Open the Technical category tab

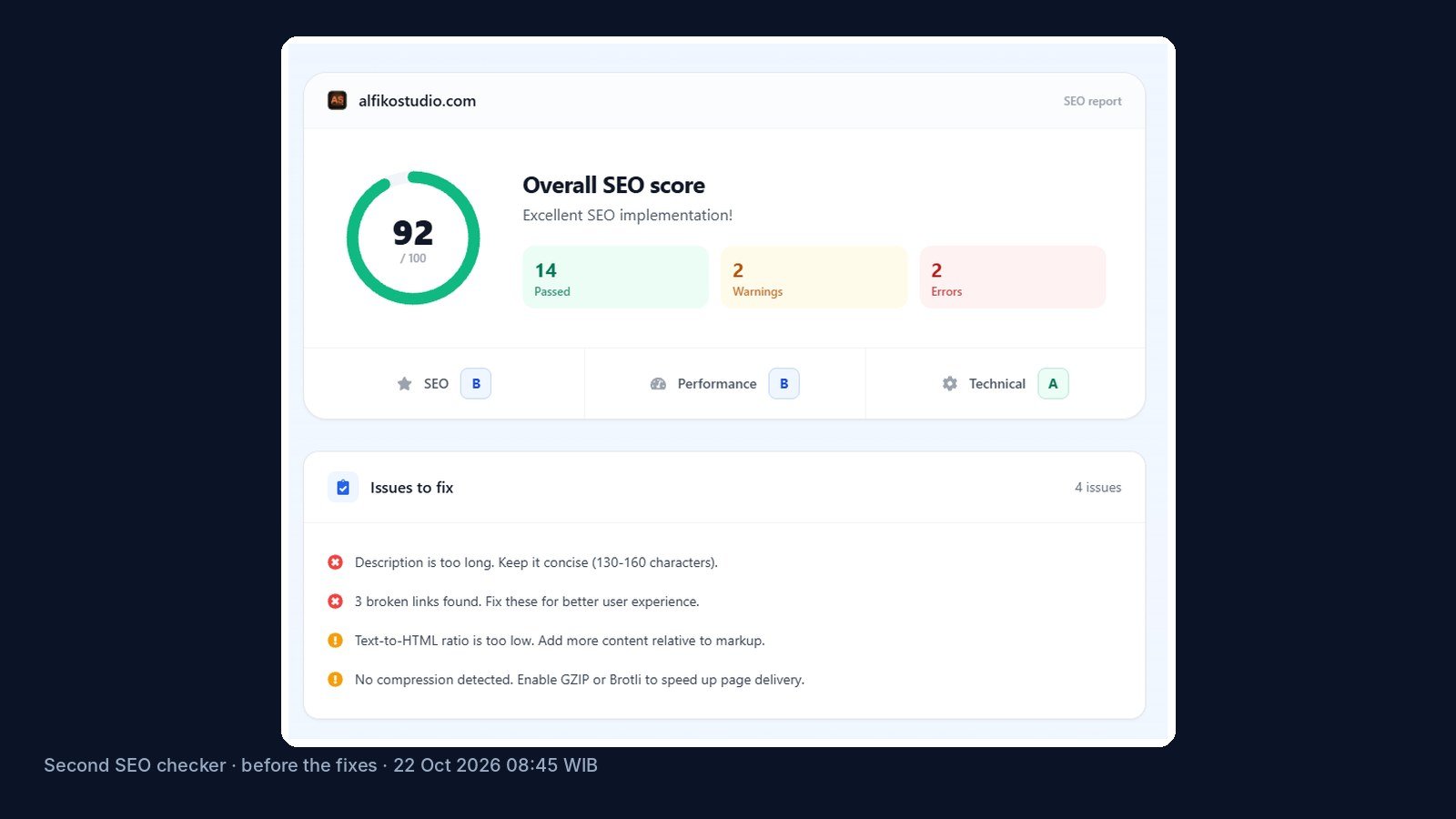click(x=1006, y=384)
